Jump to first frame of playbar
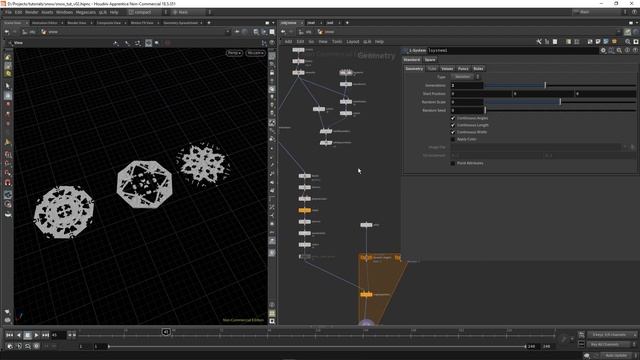Screen dimensions: 640x360 tap(9, 335)
